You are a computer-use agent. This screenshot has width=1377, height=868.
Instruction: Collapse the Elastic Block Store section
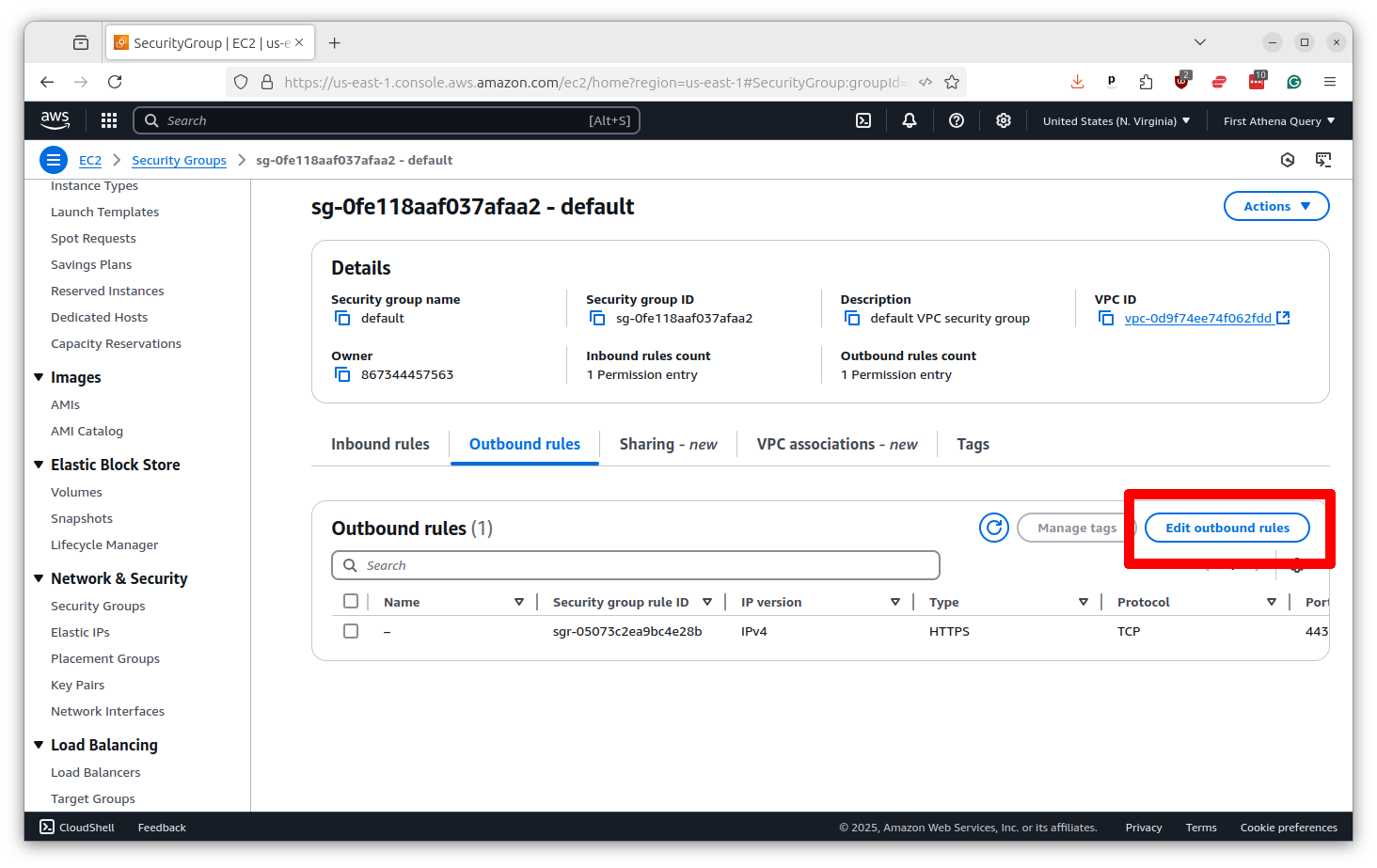(39, 465)
